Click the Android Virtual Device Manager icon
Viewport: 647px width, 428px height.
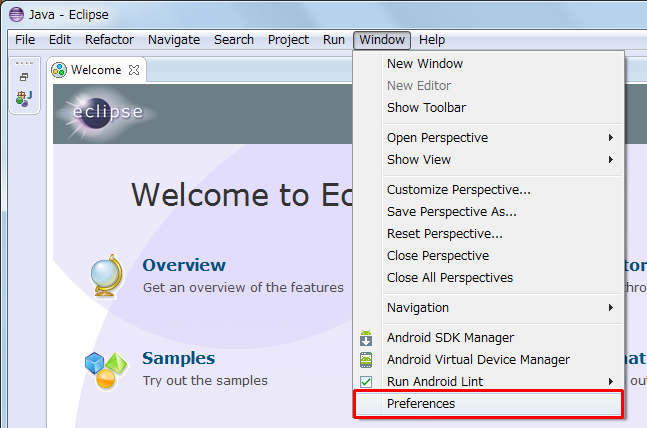(366, 360)
